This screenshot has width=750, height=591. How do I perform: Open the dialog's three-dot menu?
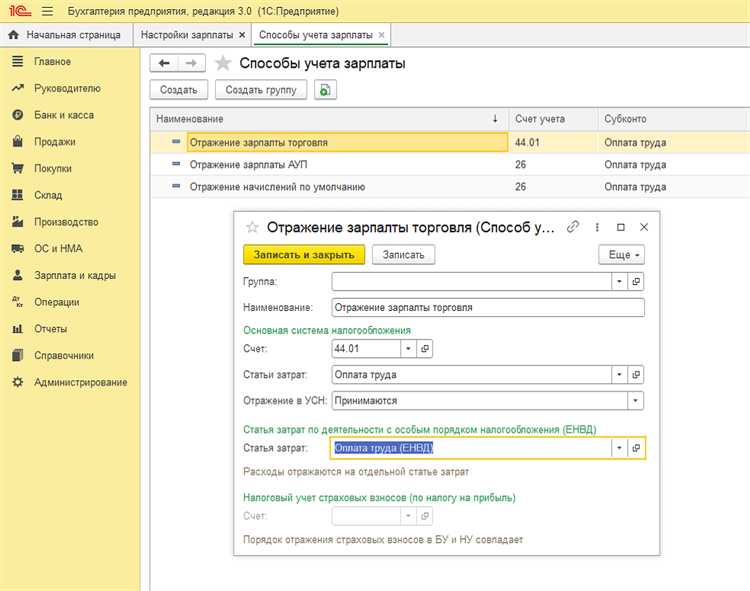click(x=597, y=227)
